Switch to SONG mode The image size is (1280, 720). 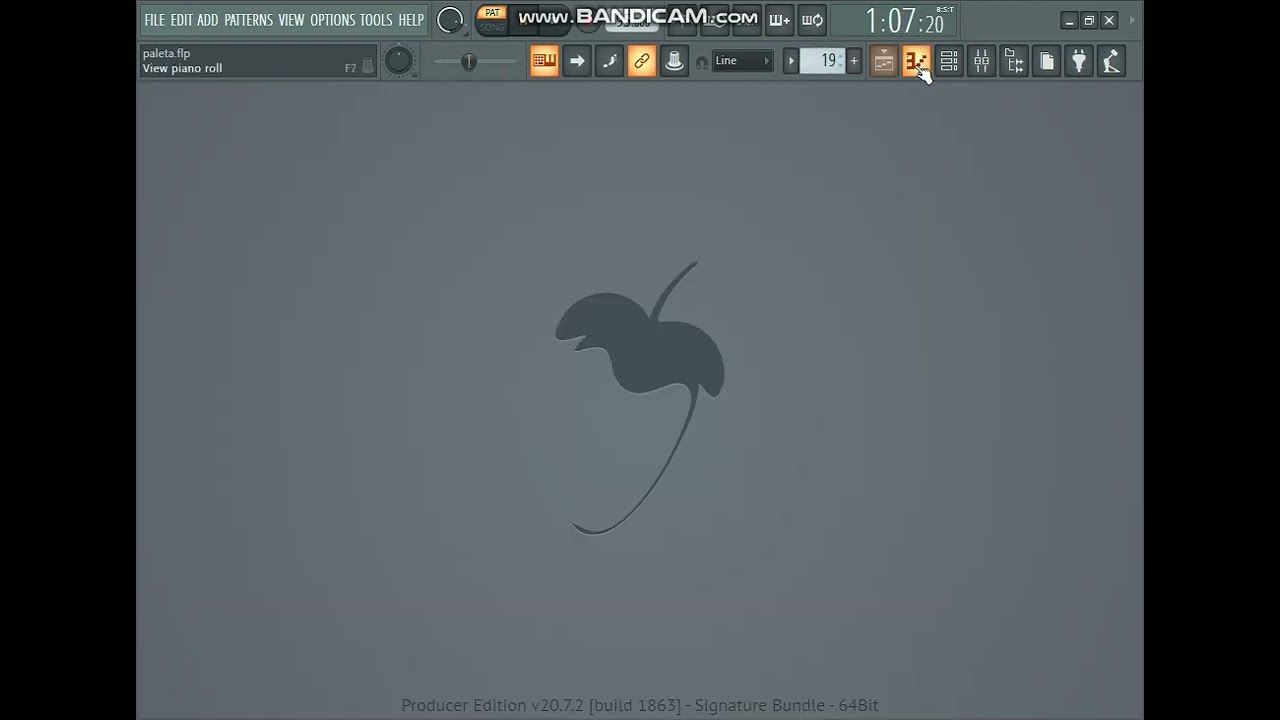pos(492,27)
